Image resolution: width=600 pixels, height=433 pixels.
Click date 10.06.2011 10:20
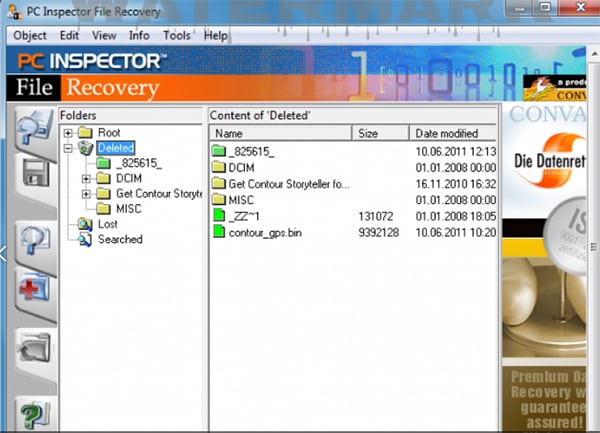(456, 233)
